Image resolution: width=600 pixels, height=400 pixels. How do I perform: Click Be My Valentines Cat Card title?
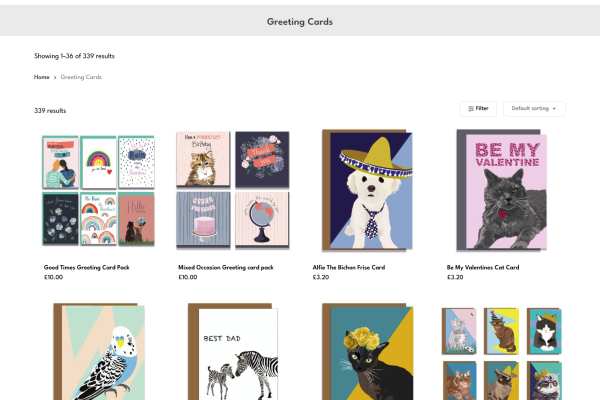[x=483, y=267]
